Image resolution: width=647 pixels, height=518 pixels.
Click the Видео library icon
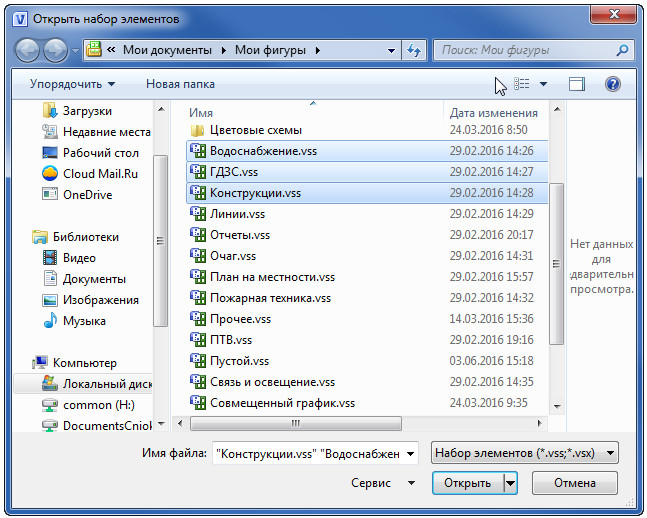pos(50,258)
